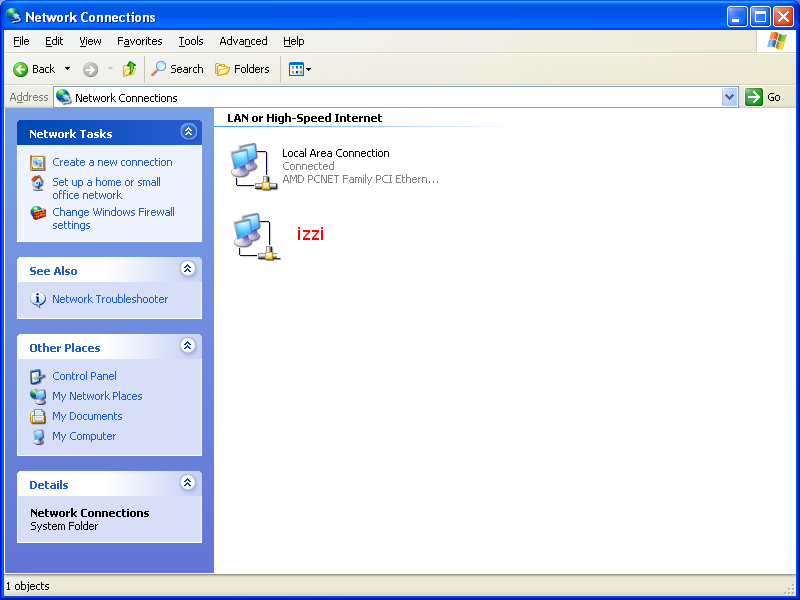Open the Help menu

click(x=293, y=41)
